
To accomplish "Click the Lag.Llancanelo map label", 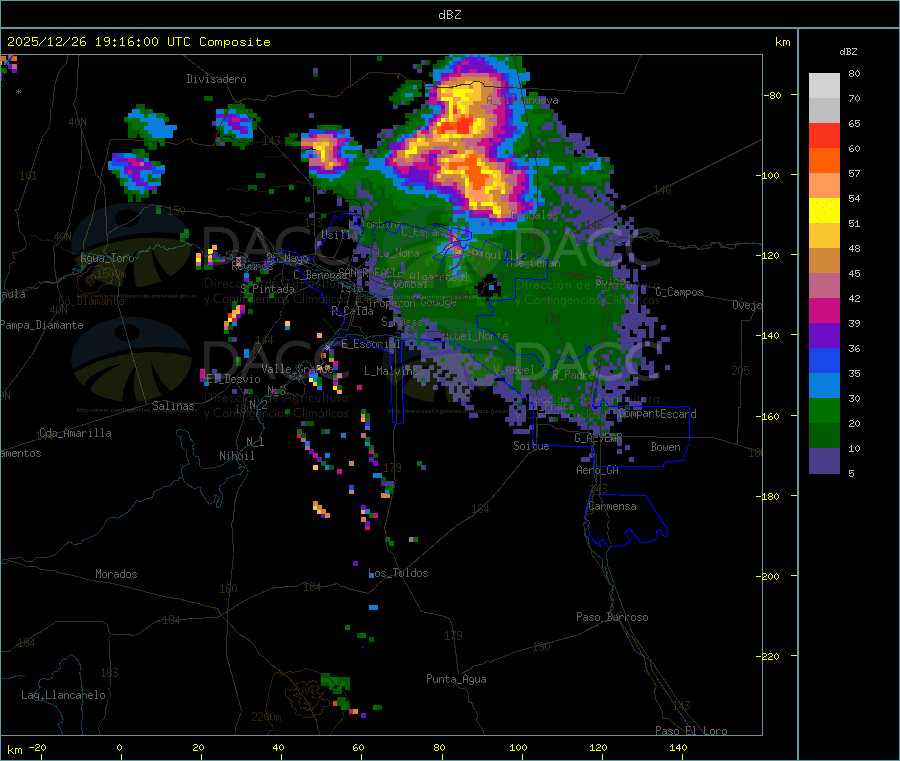I will pyautogui.click(x=64, y=695).
